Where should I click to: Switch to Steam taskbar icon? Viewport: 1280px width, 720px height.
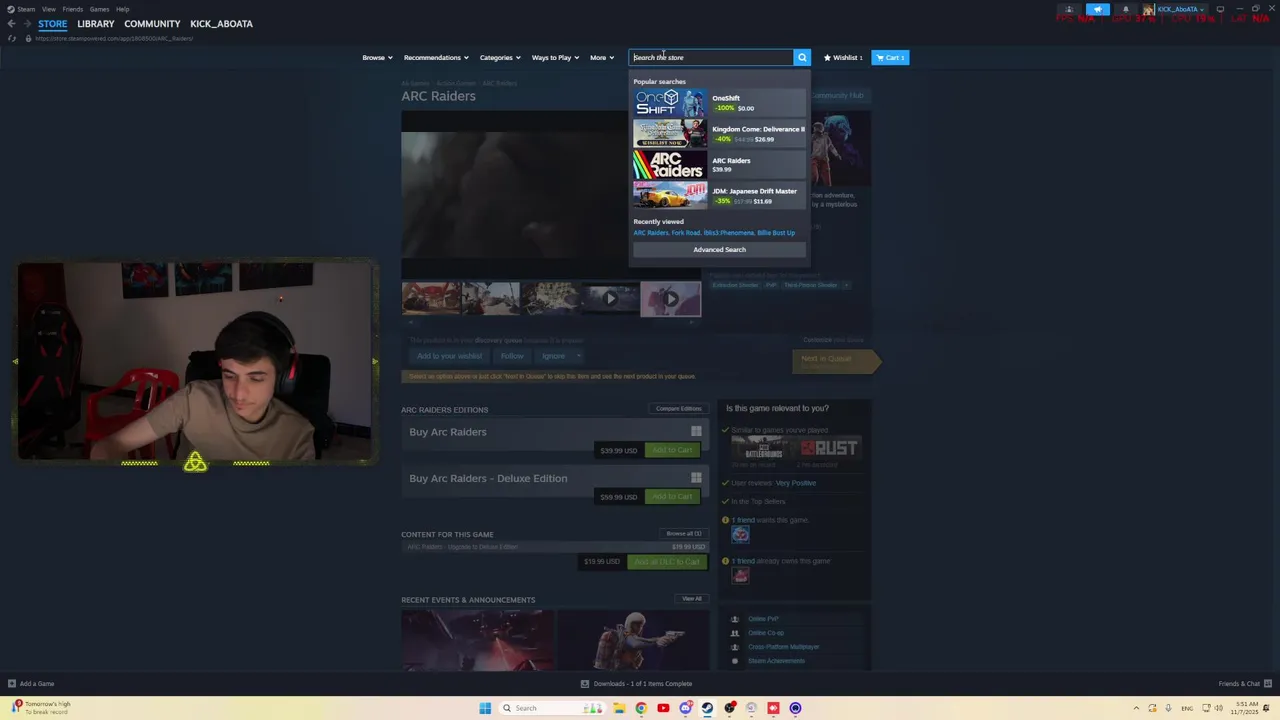click(707, 708)
